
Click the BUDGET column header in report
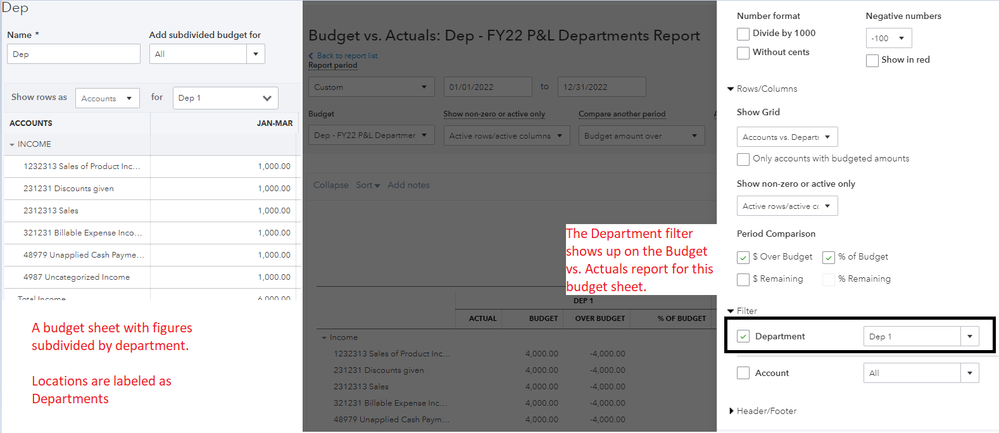(x=543, y=318)
